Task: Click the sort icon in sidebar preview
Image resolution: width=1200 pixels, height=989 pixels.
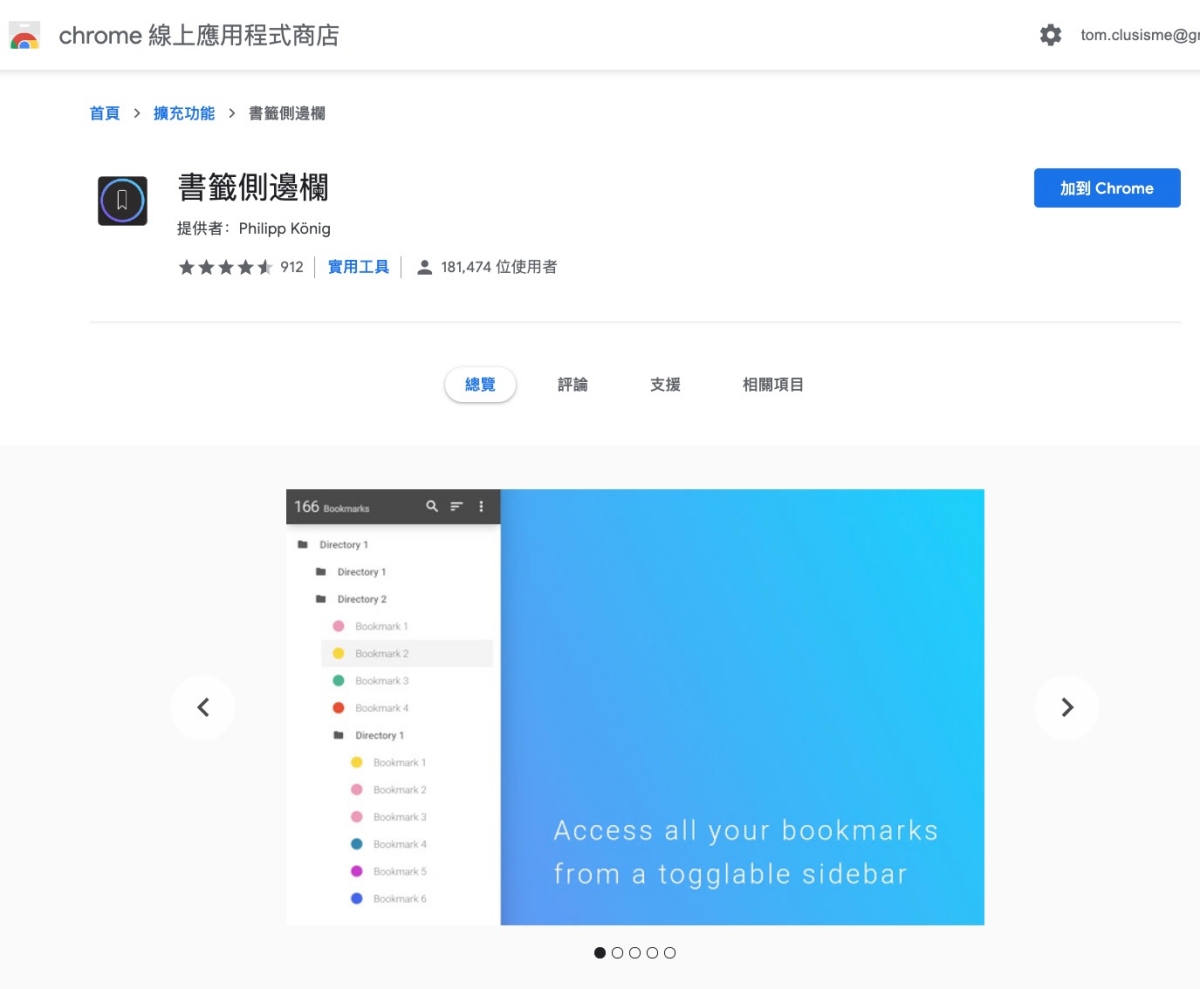Action: (x=456, y=506)
